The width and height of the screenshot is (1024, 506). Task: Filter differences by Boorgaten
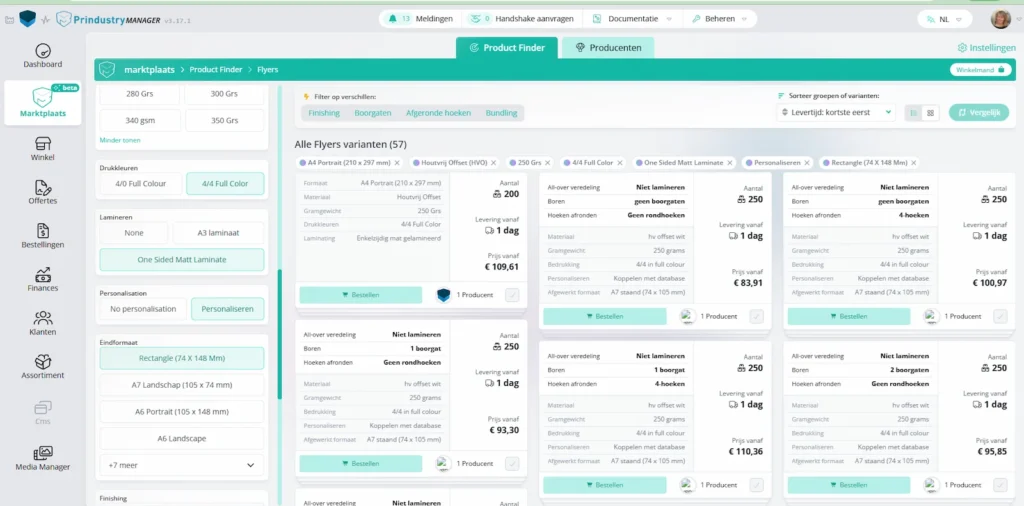pyautogui.click(x=373, y=113)
